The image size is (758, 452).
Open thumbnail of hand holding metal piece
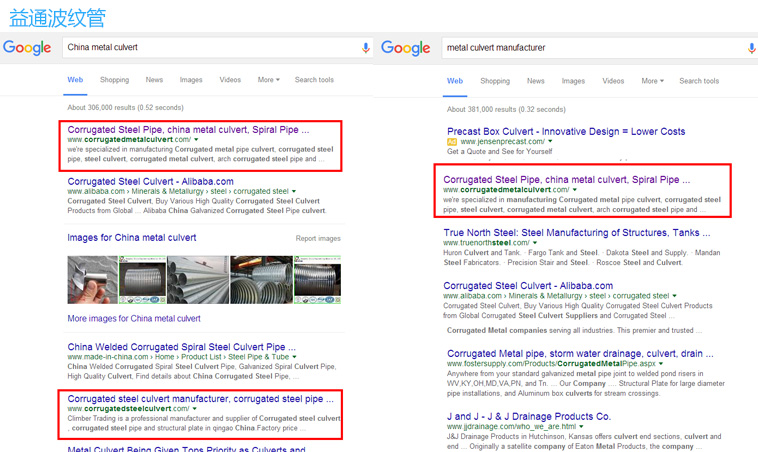(x=92, y=280)
